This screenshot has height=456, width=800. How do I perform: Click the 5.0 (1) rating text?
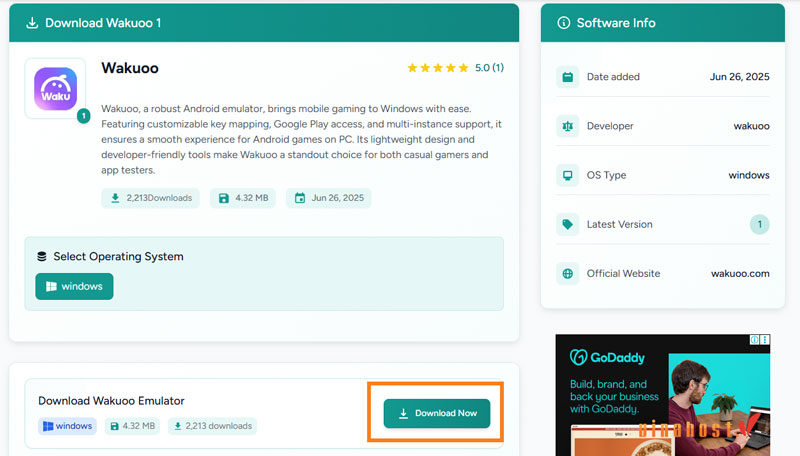click(489, 68)
